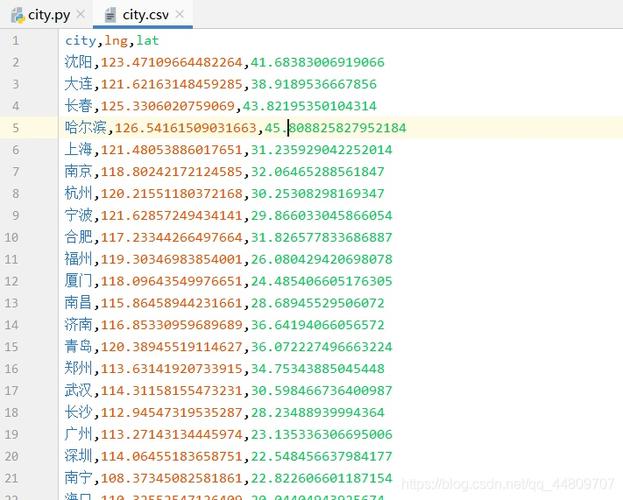
Task: Click the city name 上海
Action: tap(79, 149)
